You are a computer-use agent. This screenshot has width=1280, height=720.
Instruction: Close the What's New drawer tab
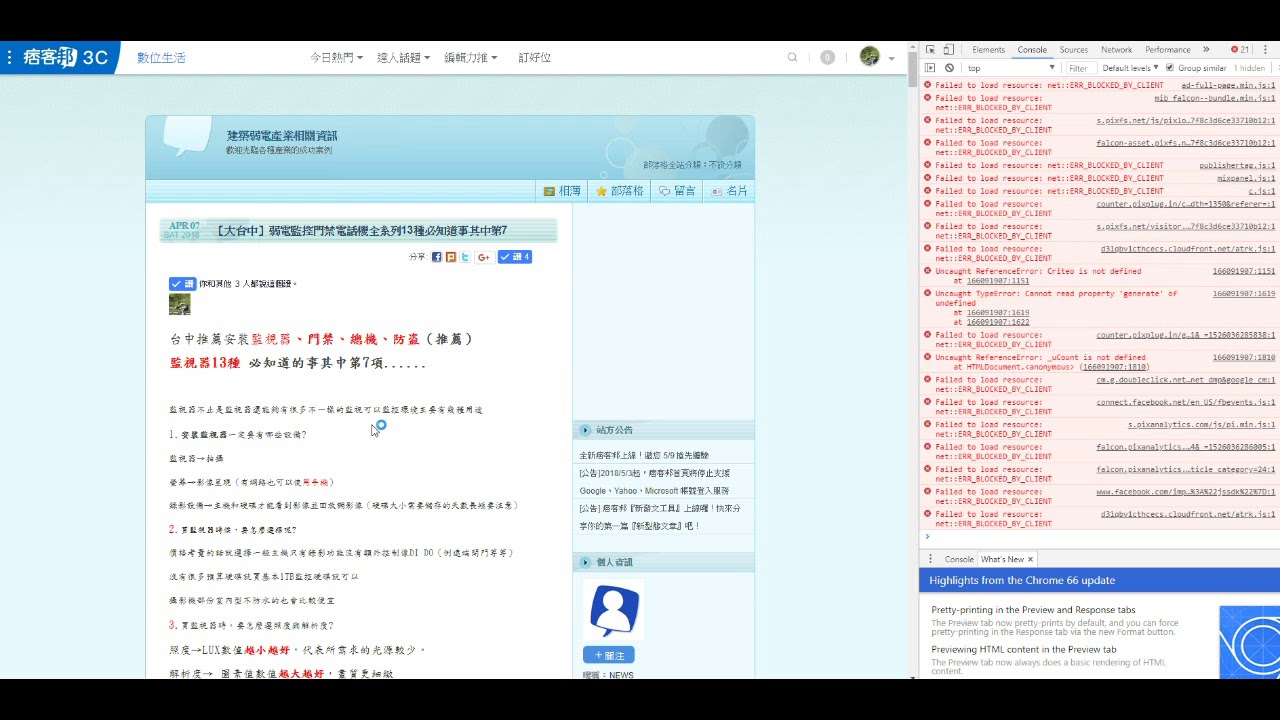coord(1031,559)
